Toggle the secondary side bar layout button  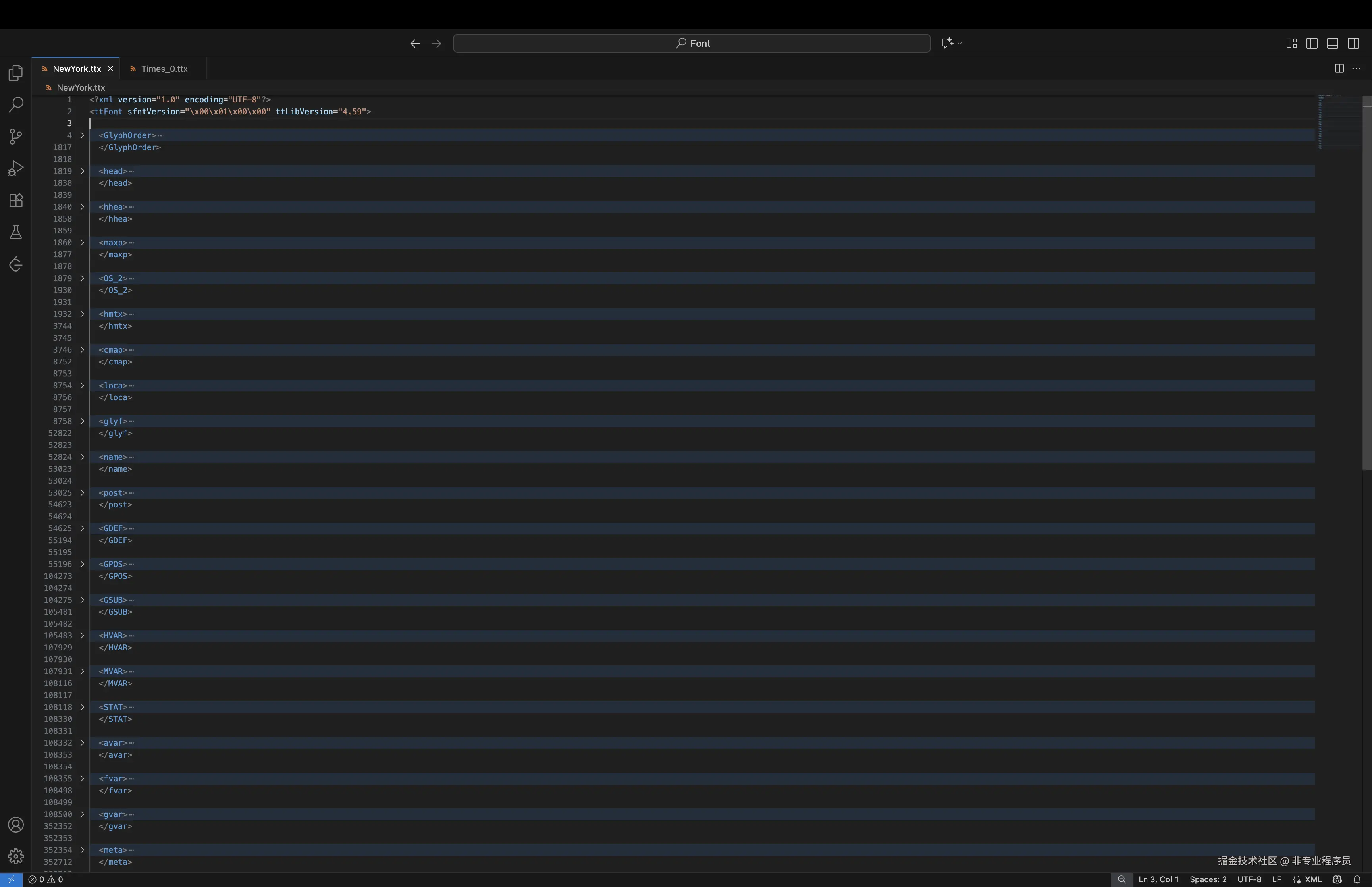tap(1353, 43)
